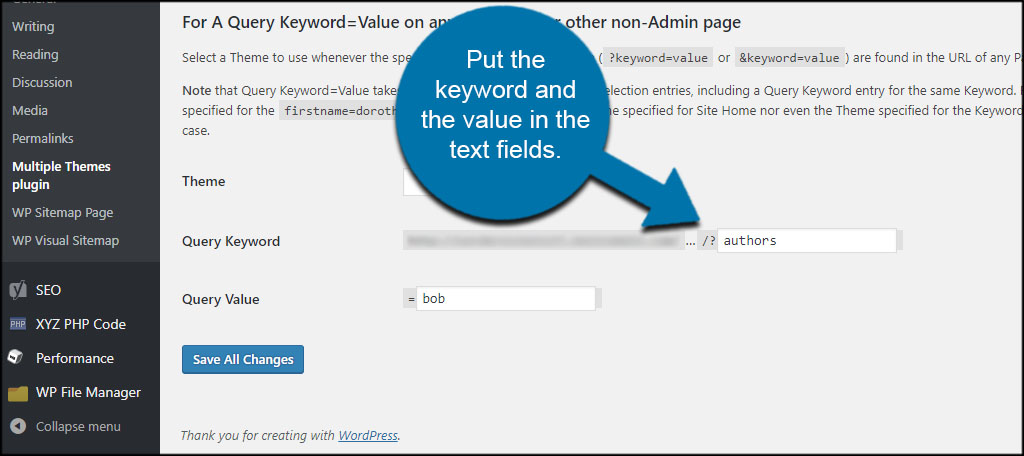Open WP Visual Sitemap settings
This screenshot has height=456, width=1024.
(65, 241)
